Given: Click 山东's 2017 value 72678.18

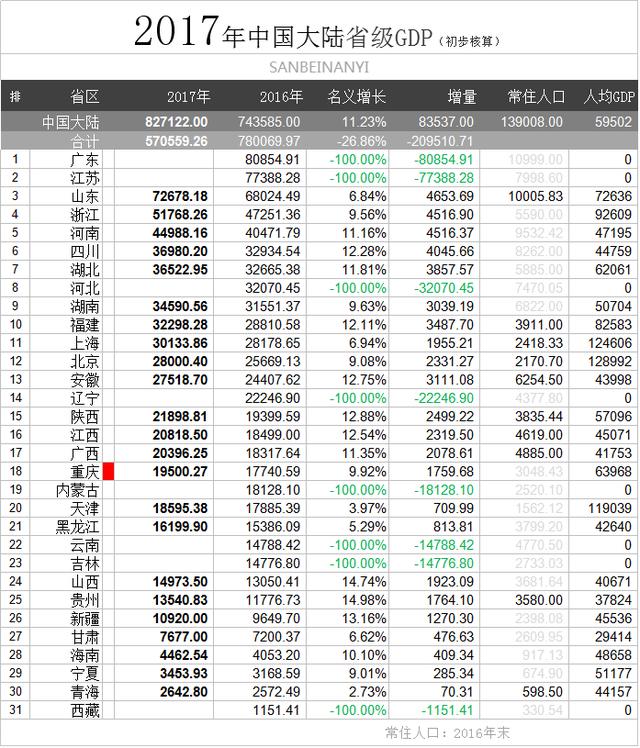Looking at the screenshot, I should (x=180, y=196).
